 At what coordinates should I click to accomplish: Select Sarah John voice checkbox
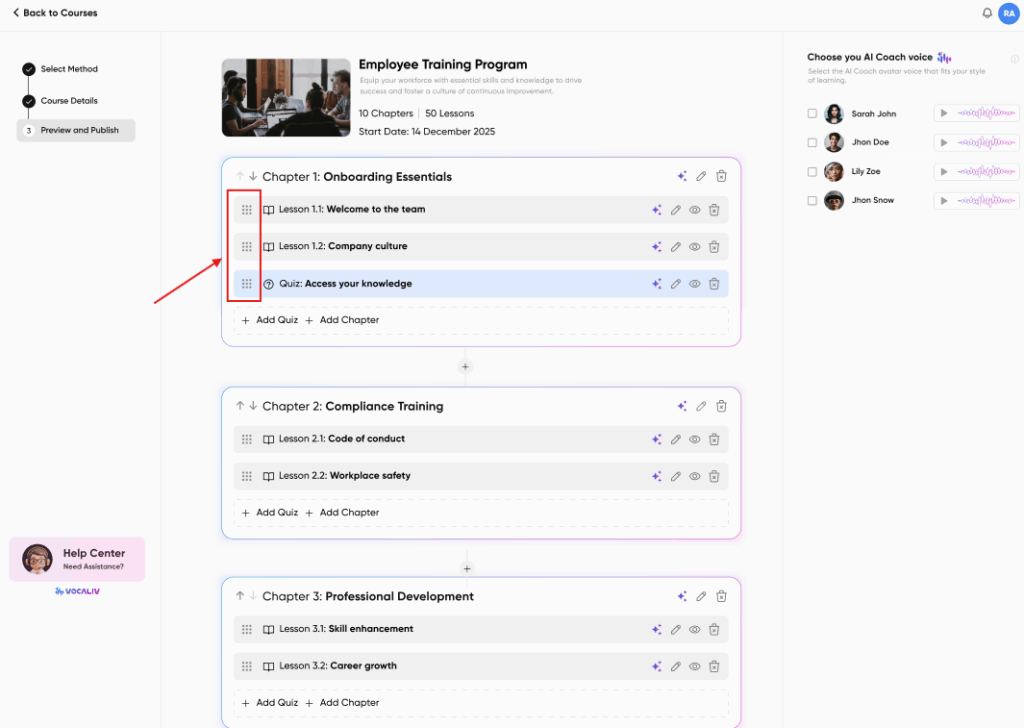pos(812,114)
